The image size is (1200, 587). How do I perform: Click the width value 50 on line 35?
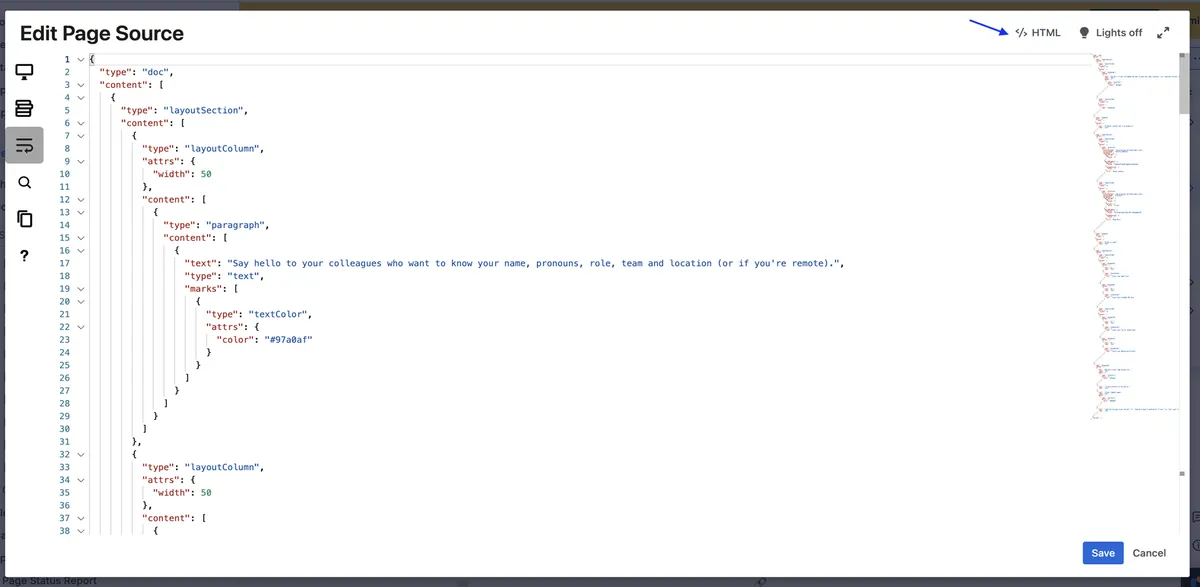[206, 492]
